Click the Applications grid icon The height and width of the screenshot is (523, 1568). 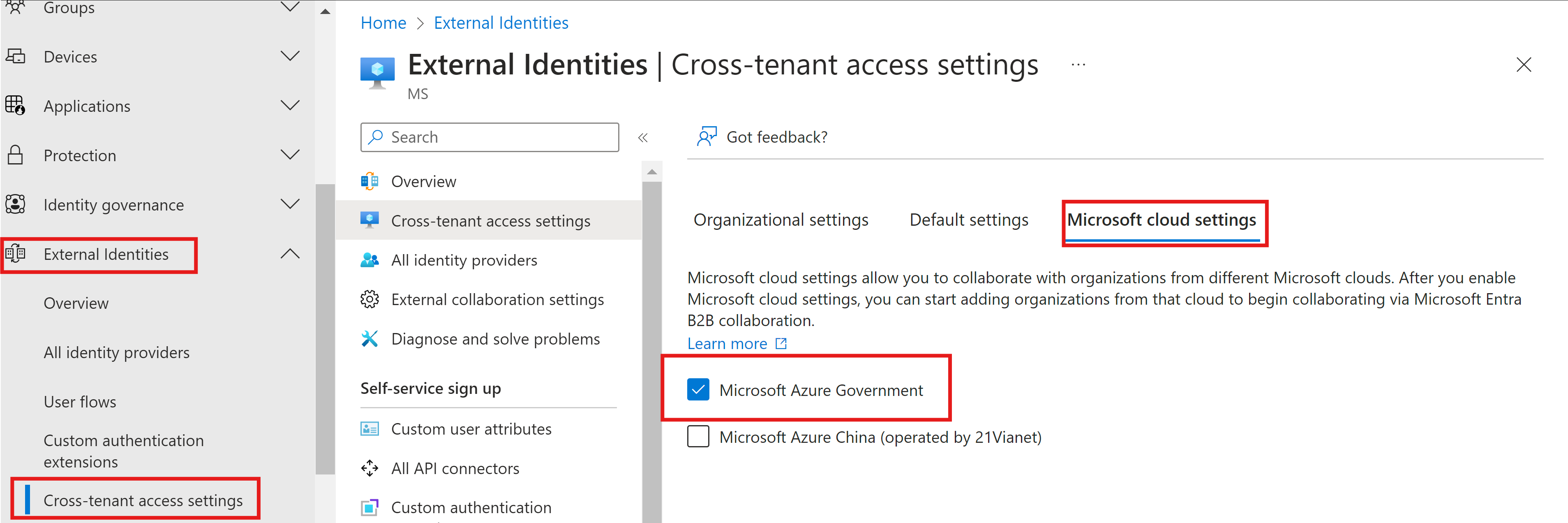click(x=15, y=106)
